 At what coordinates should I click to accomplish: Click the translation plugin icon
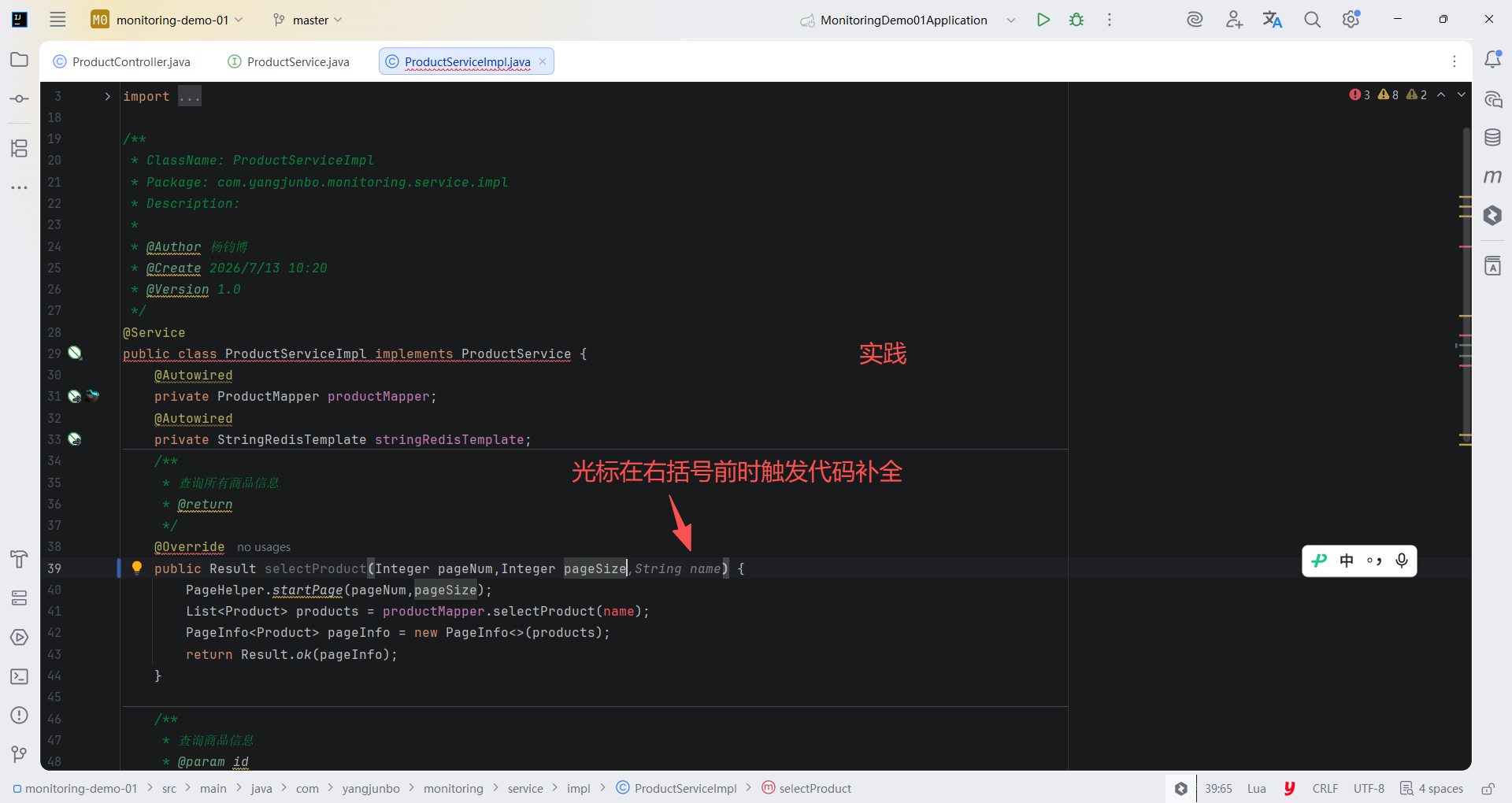point(1273,20)
